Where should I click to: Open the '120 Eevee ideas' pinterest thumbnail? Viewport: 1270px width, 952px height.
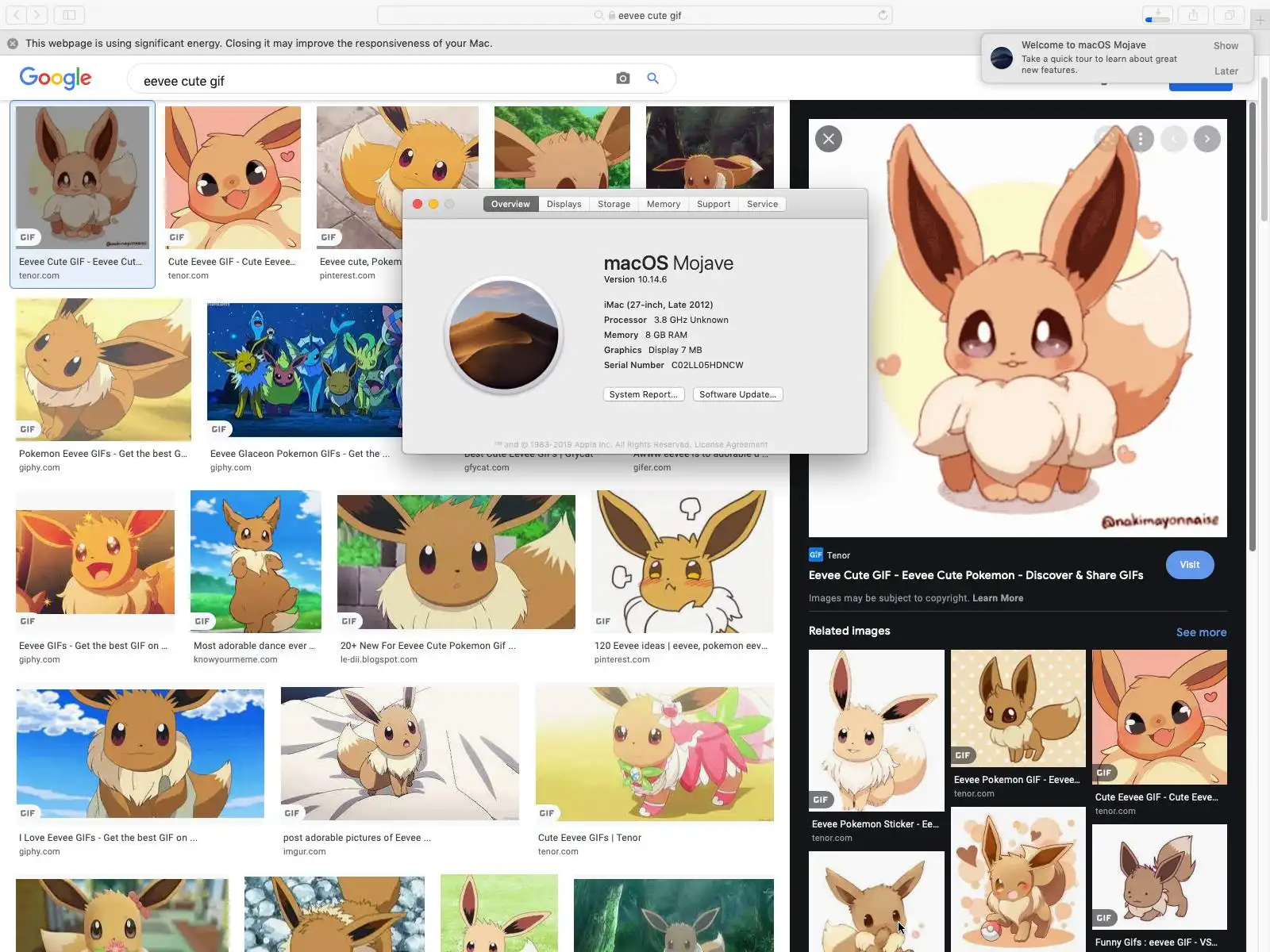683,562
